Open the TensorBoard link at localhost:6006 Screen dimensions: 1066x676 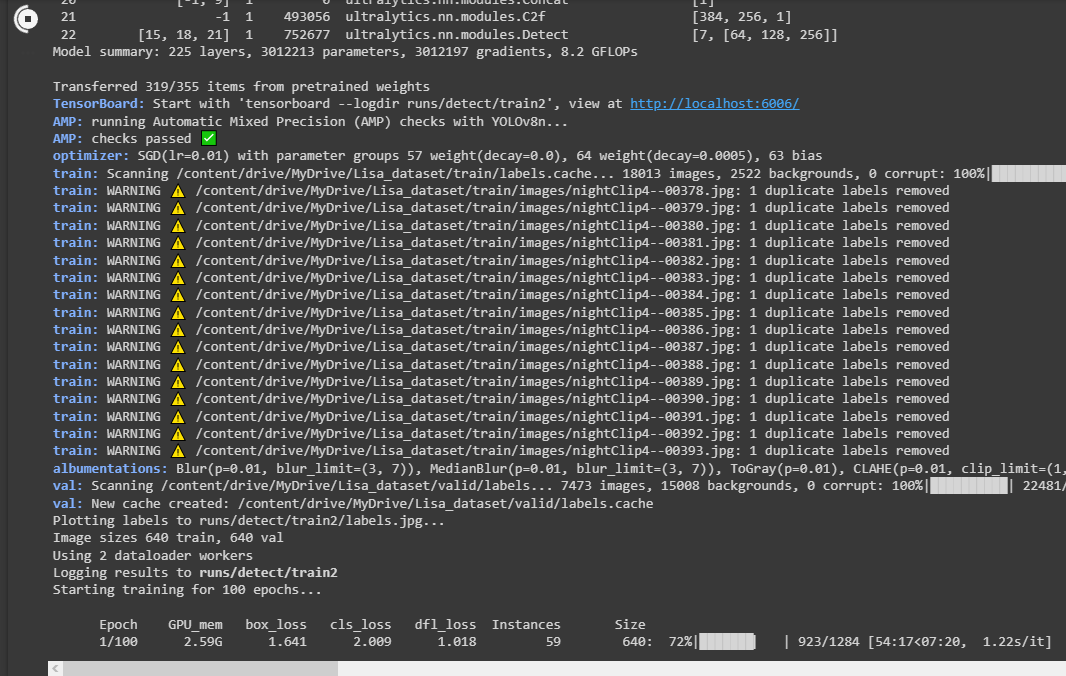[x=714, y=103]
